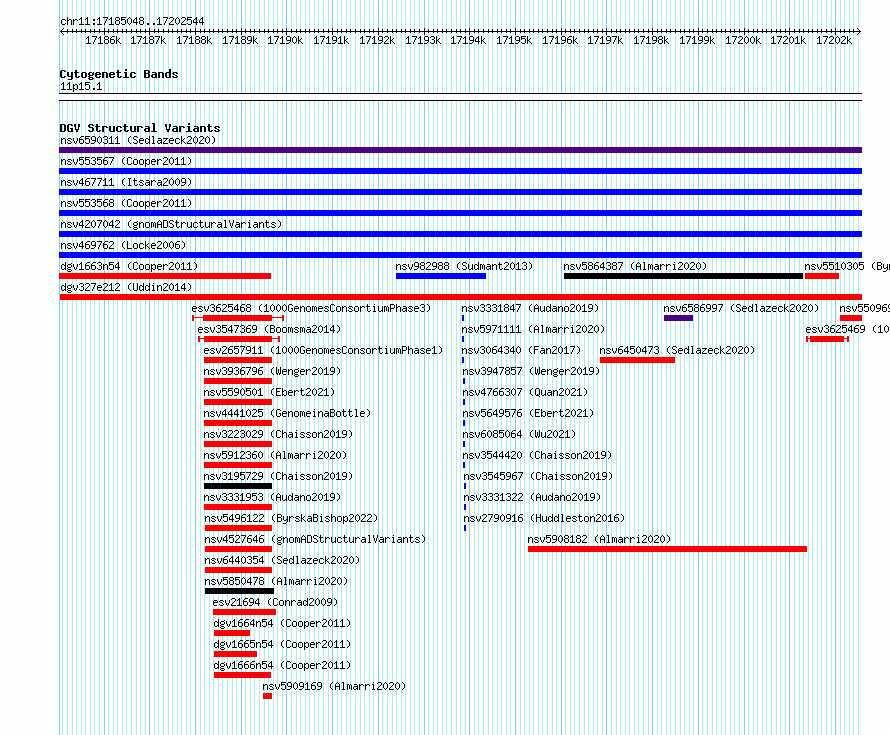The width and height of the screenshot is (890, 735).
Task: Click nsv3544420 (Chaisson2019) label
Action: [x=537, y=455]
